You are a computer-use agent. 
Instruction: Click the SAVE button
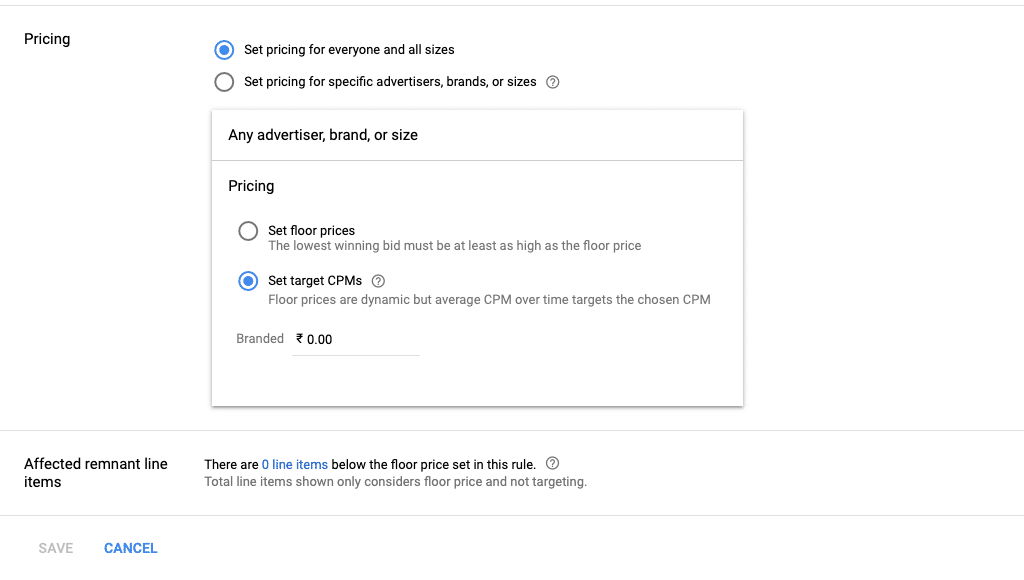[x=55, y=548]
